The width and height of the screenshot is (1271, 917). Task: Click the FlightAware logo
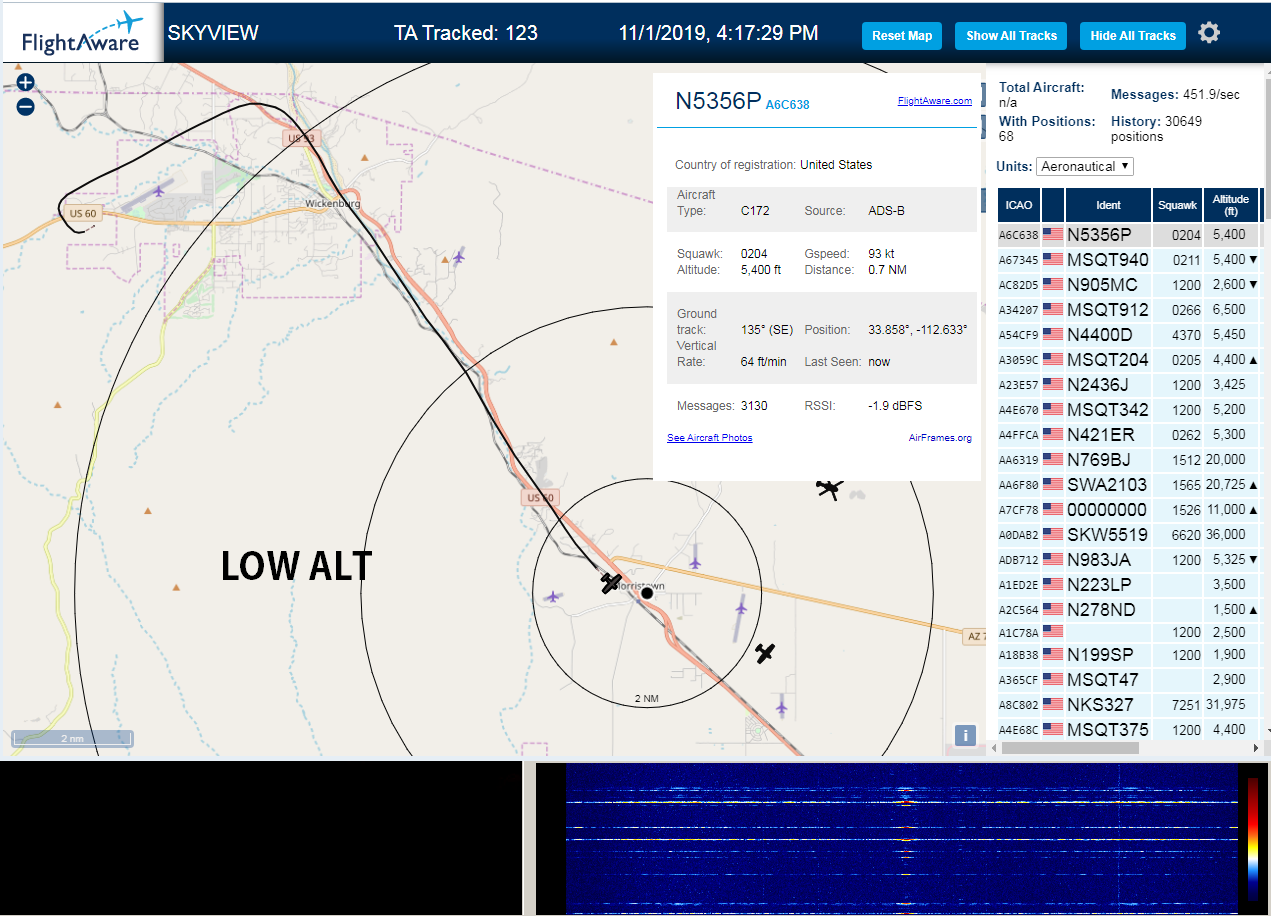[x=82, y=33]
